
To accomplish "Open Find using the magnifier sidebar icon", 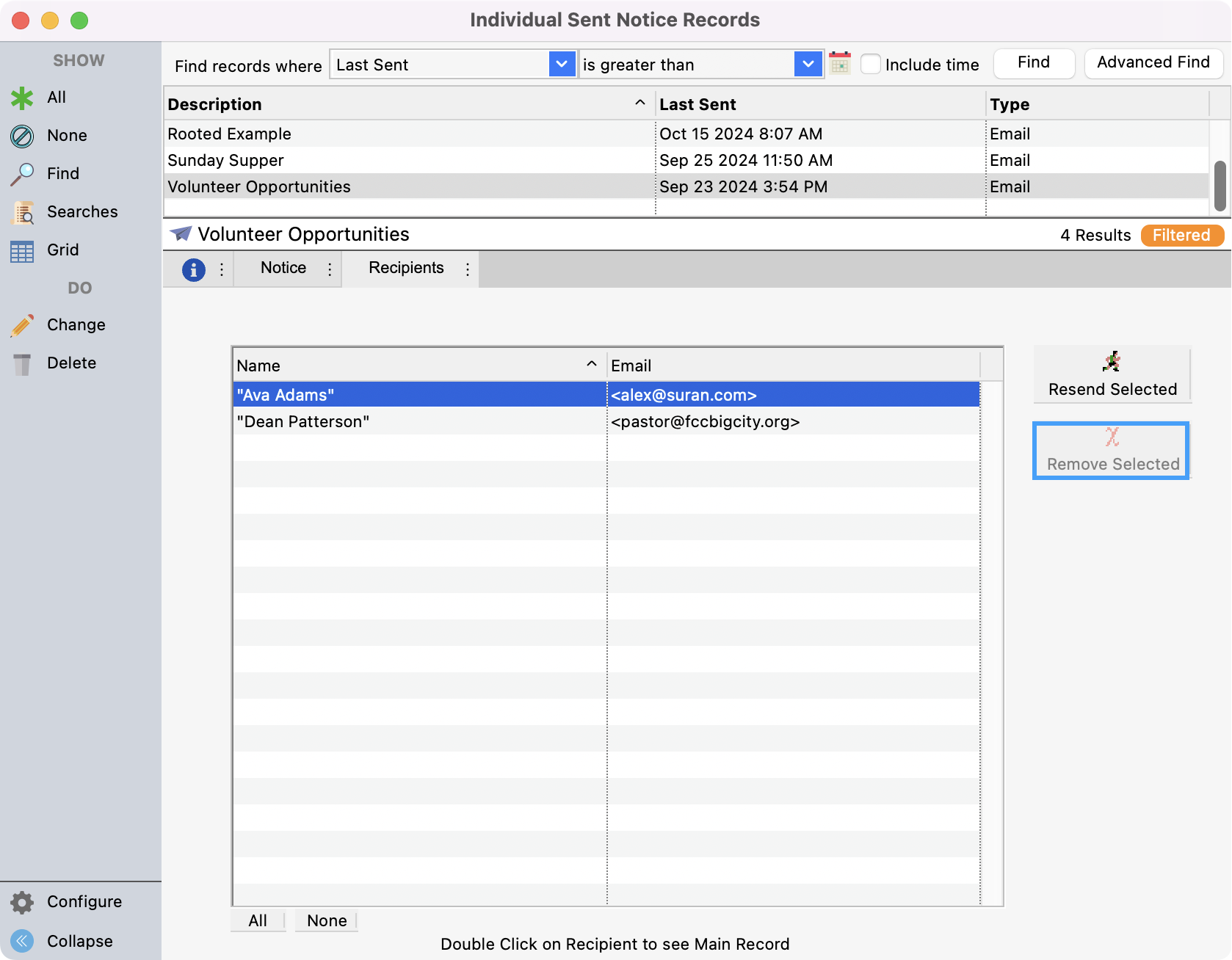I will pyautogui.click(x=22, y=173).
